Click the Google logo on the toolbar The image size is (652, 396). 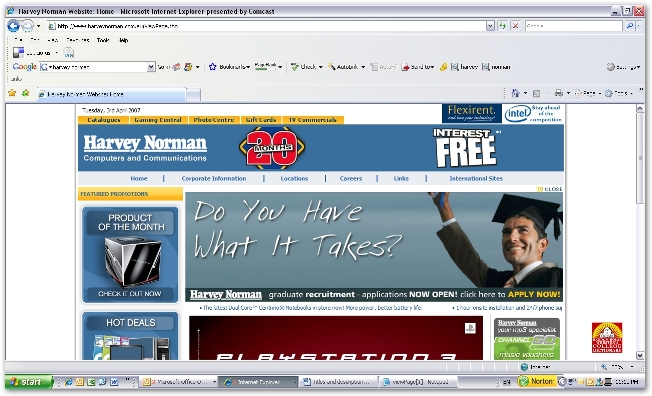(x=25, y=67)
